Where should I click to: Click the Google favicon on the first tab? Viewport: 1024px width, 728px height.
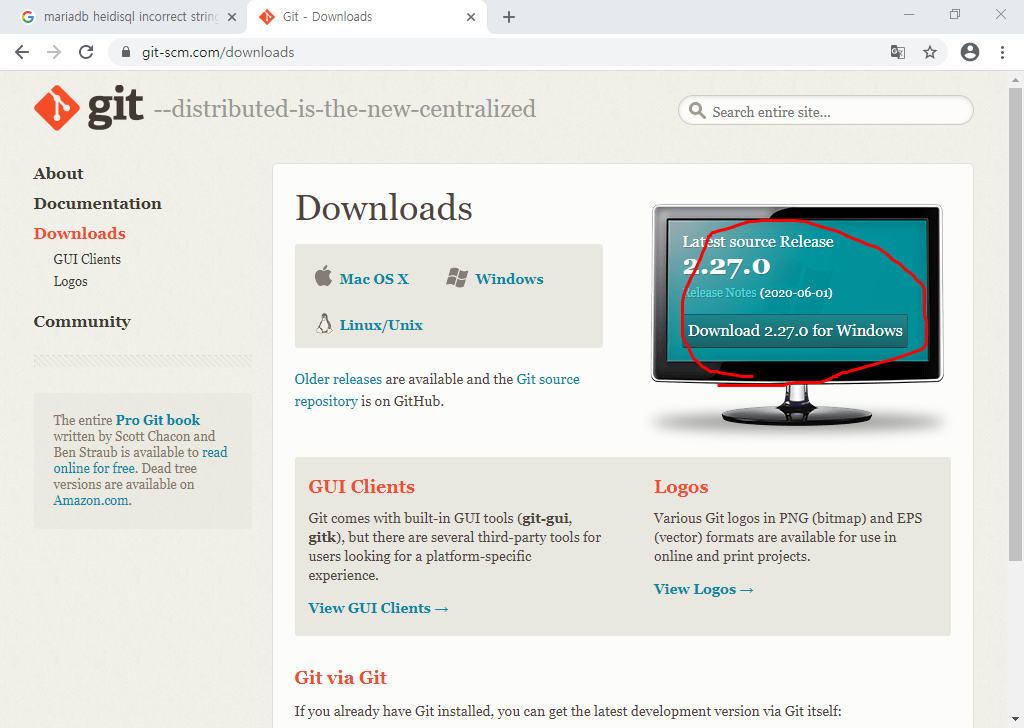point(27,17)
